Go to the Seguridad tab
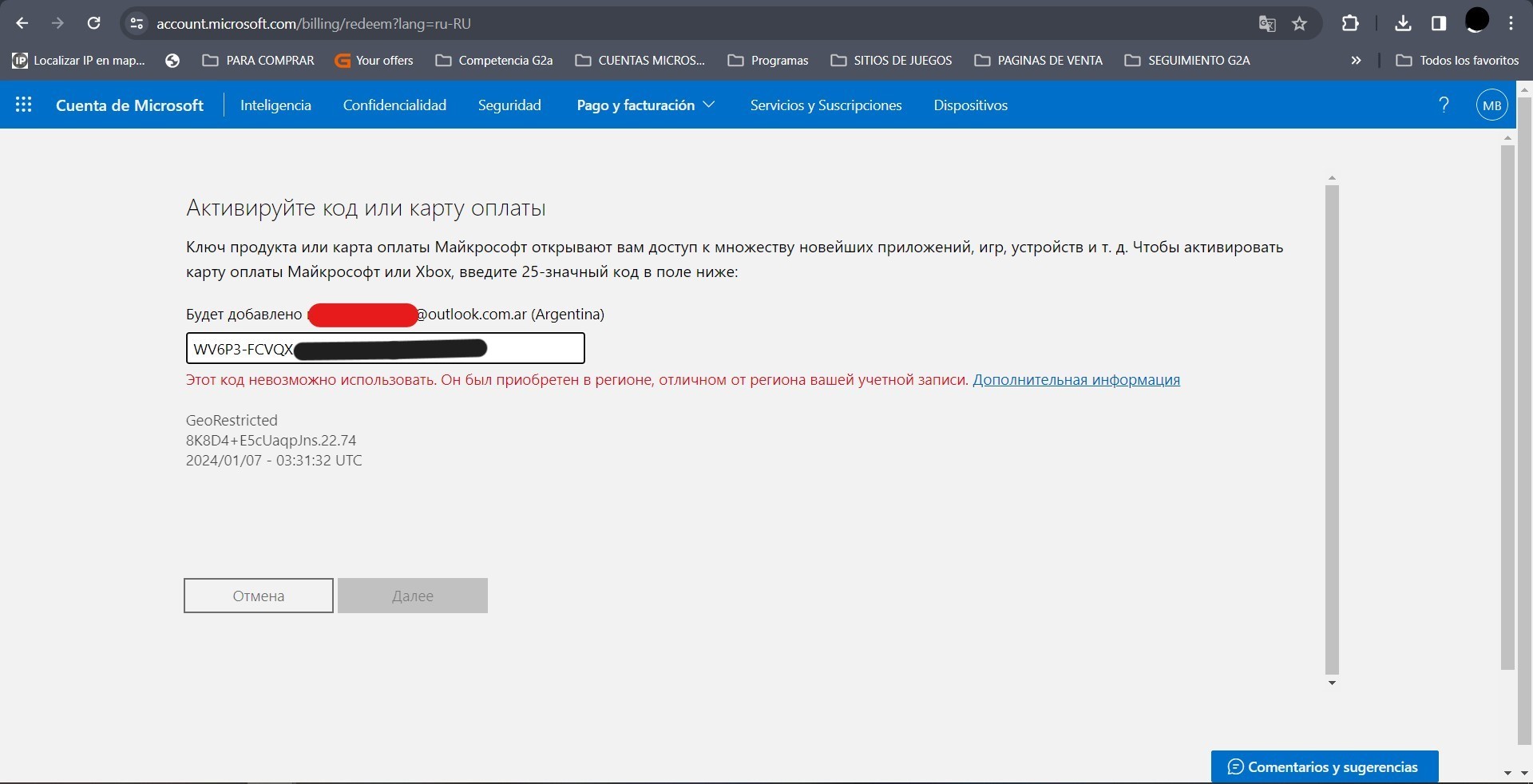 509,105
